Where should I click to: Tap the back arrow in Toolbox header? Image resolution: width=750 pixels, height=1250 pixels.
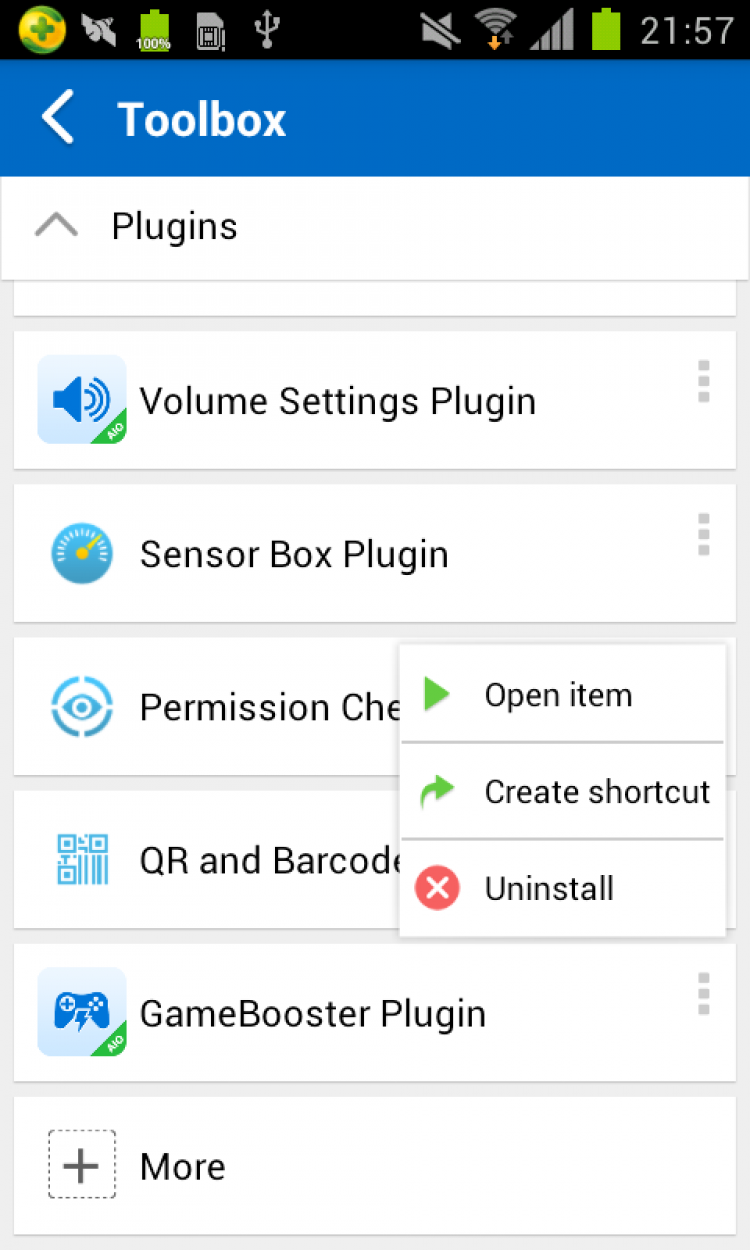57,118
